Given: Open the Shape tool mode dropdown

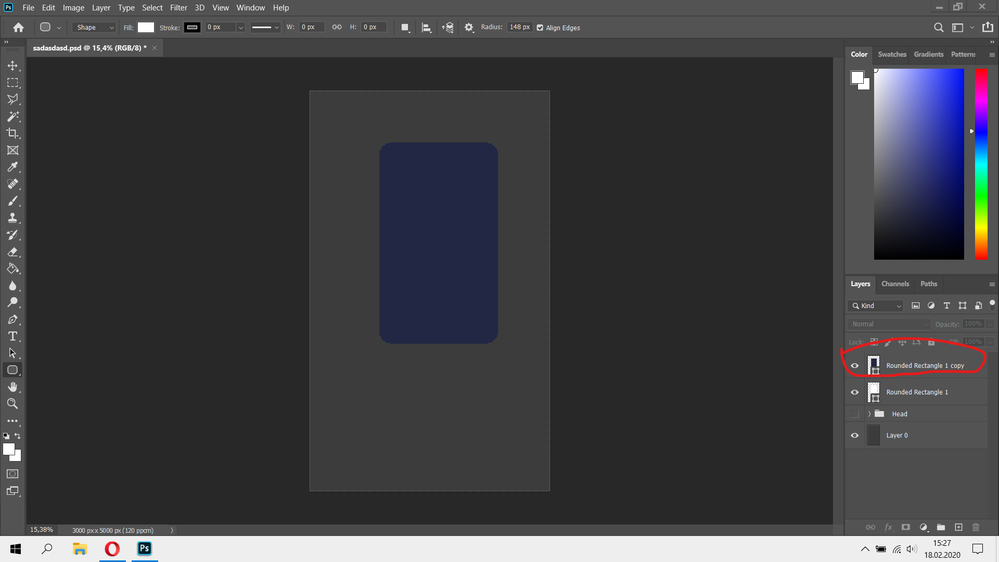Looking at the screenshot, I should pos(94,27).
